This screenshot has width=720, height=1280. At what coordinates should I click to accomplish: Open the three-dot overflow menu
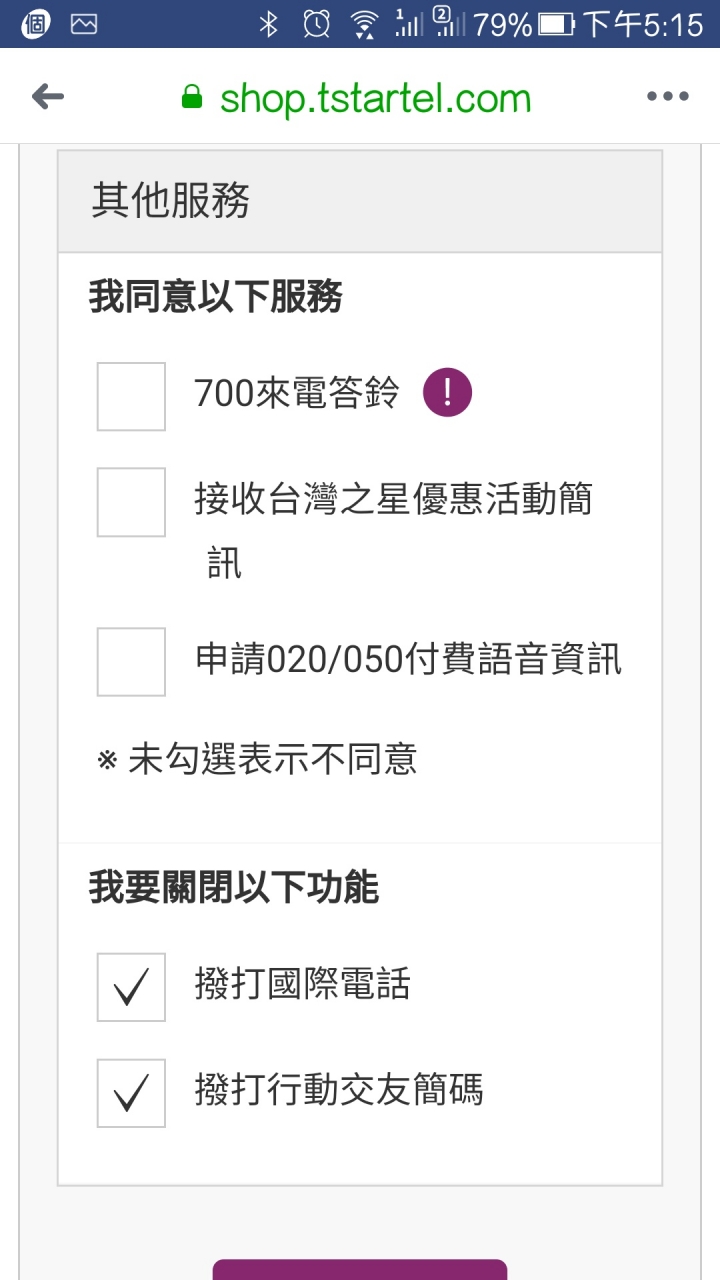[667, 97]
